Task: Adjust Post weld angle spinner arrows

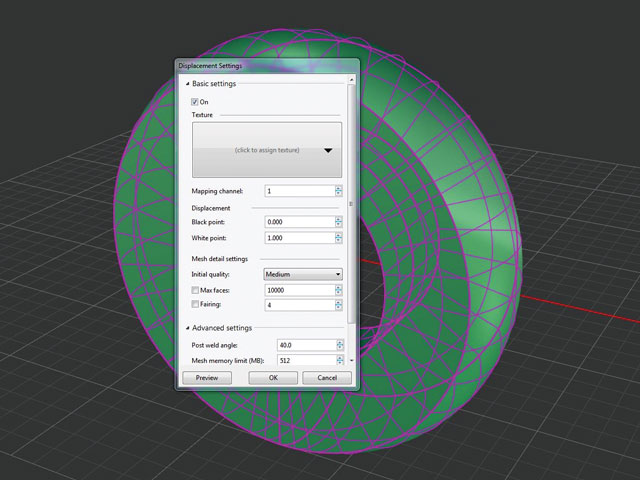Action: [x=340, y=345]
